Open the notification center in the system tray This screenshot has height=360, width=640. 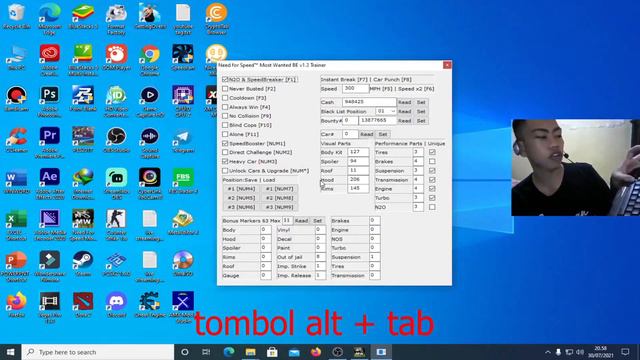(625, 352)
